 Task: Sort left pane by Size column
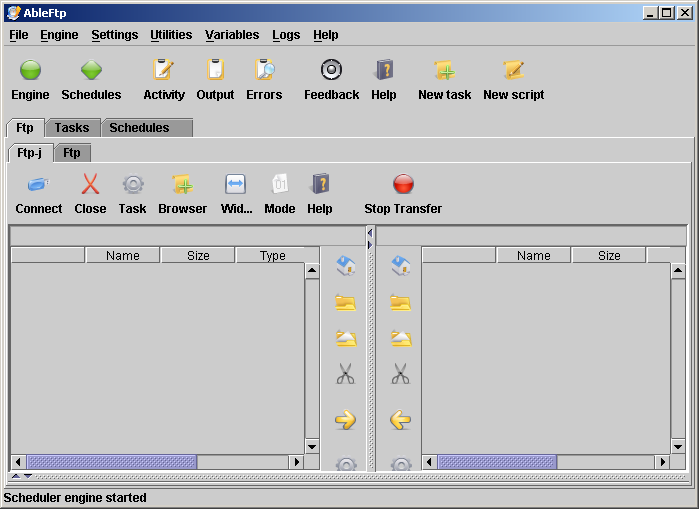[x=198, y=255]
